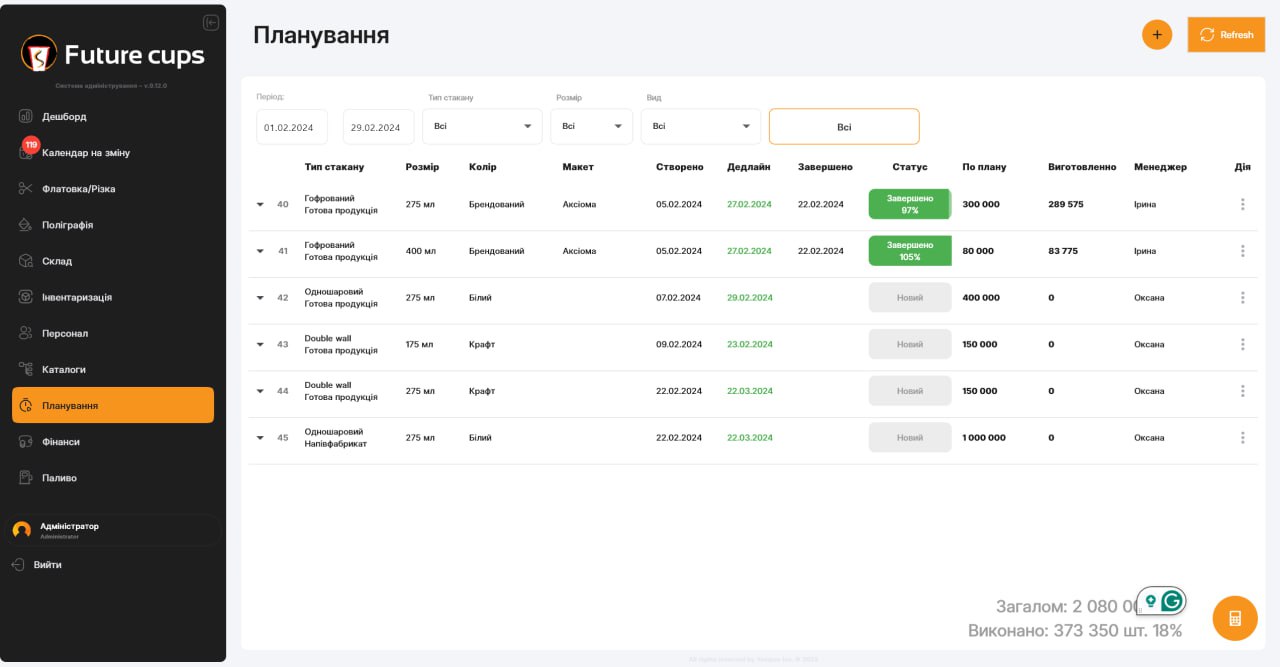Open actions menu for row 42

click(x=1243, y=298)
